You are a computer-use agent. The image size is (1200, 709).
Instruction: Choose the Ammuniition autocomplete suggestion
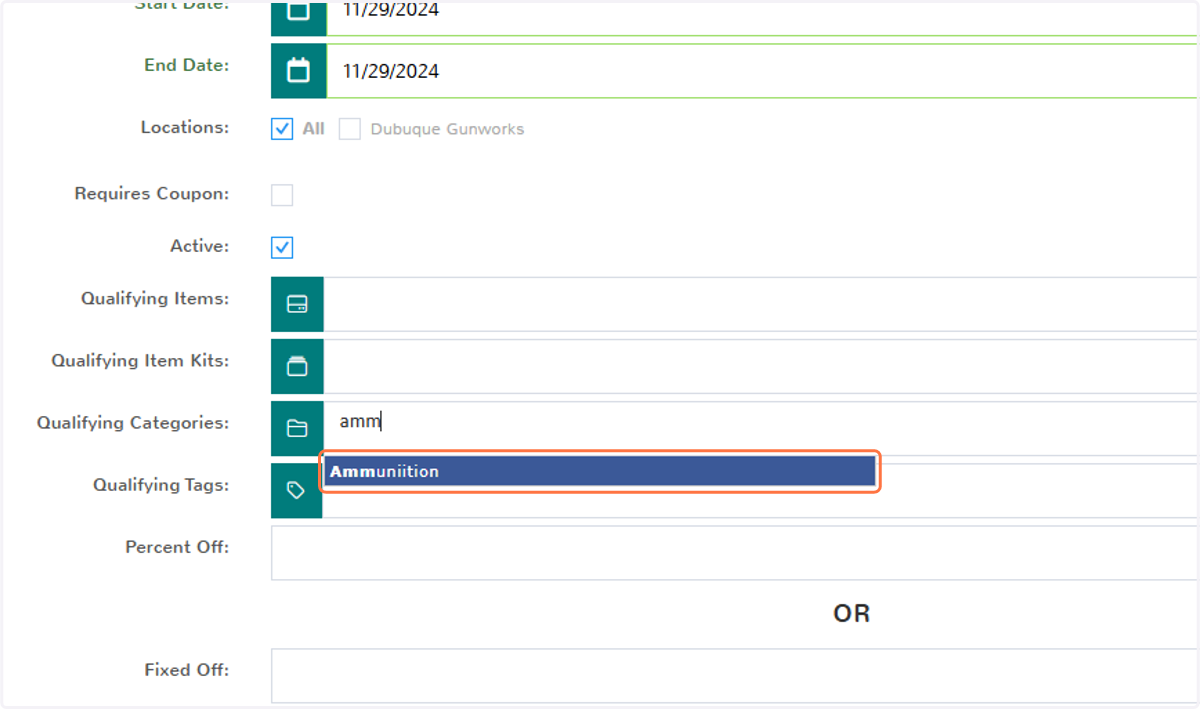[x=599, y=471]
